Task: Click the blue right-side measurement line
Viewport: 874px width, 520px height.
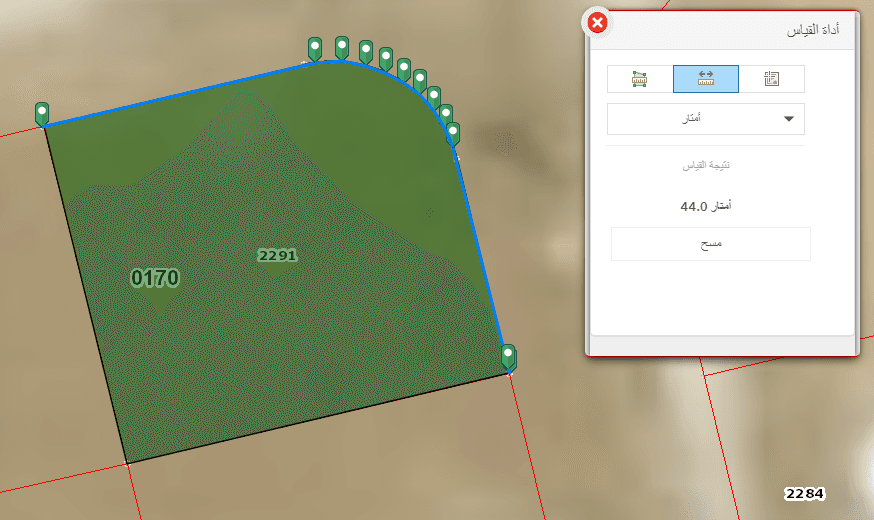Action: 480,246
